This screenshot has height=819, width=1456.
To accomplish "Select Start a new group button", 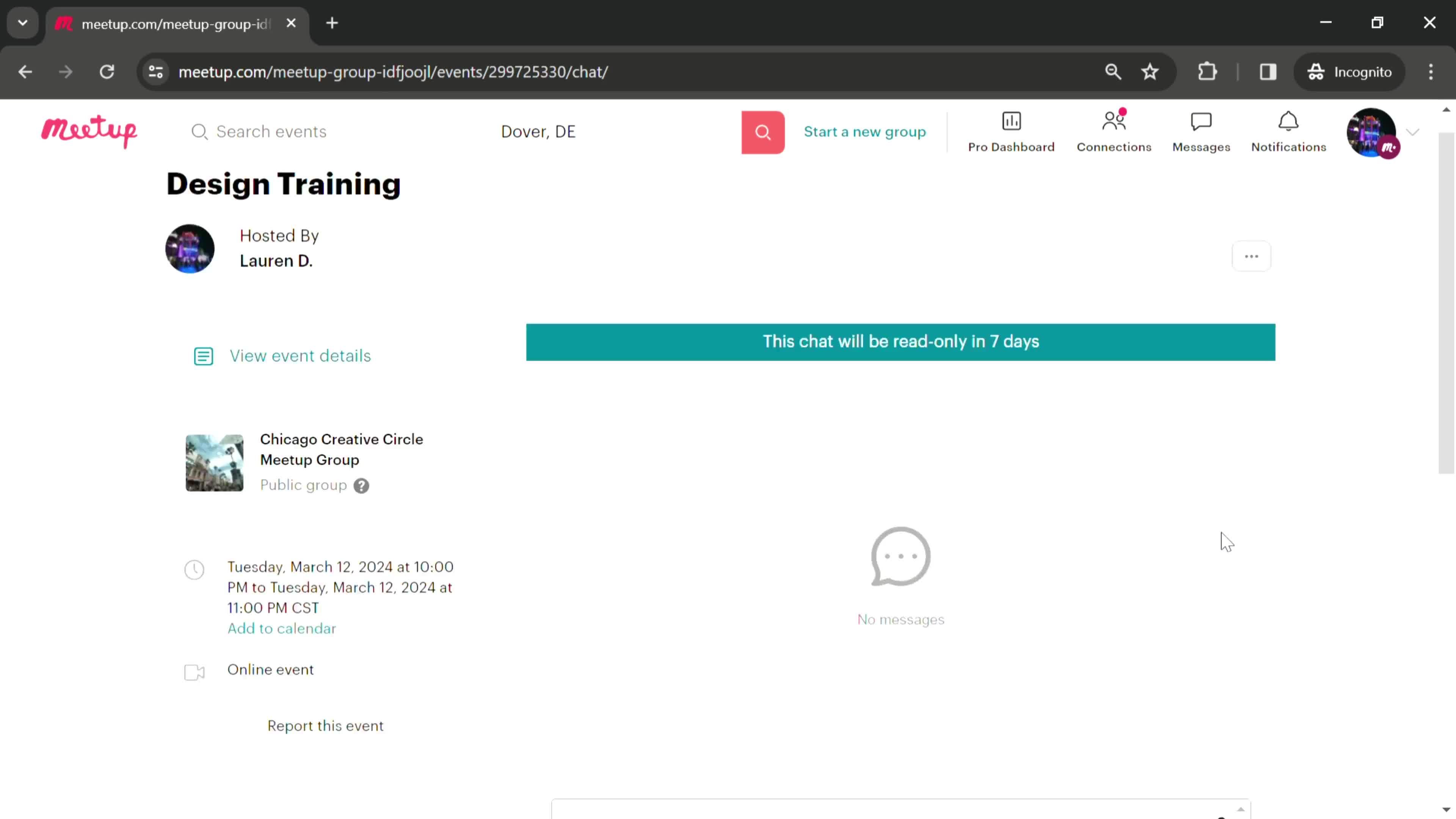I will point(865,131).
